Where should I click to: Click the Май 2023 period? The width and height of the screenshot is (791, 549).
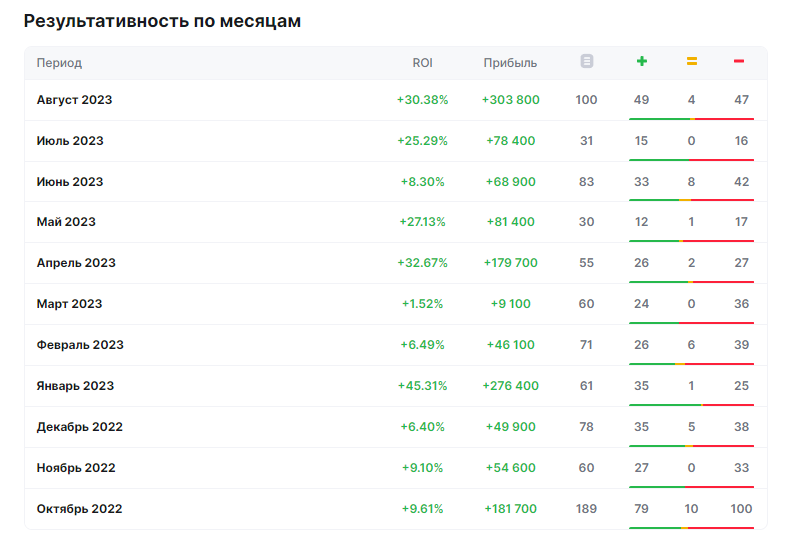tap(66, 222)
